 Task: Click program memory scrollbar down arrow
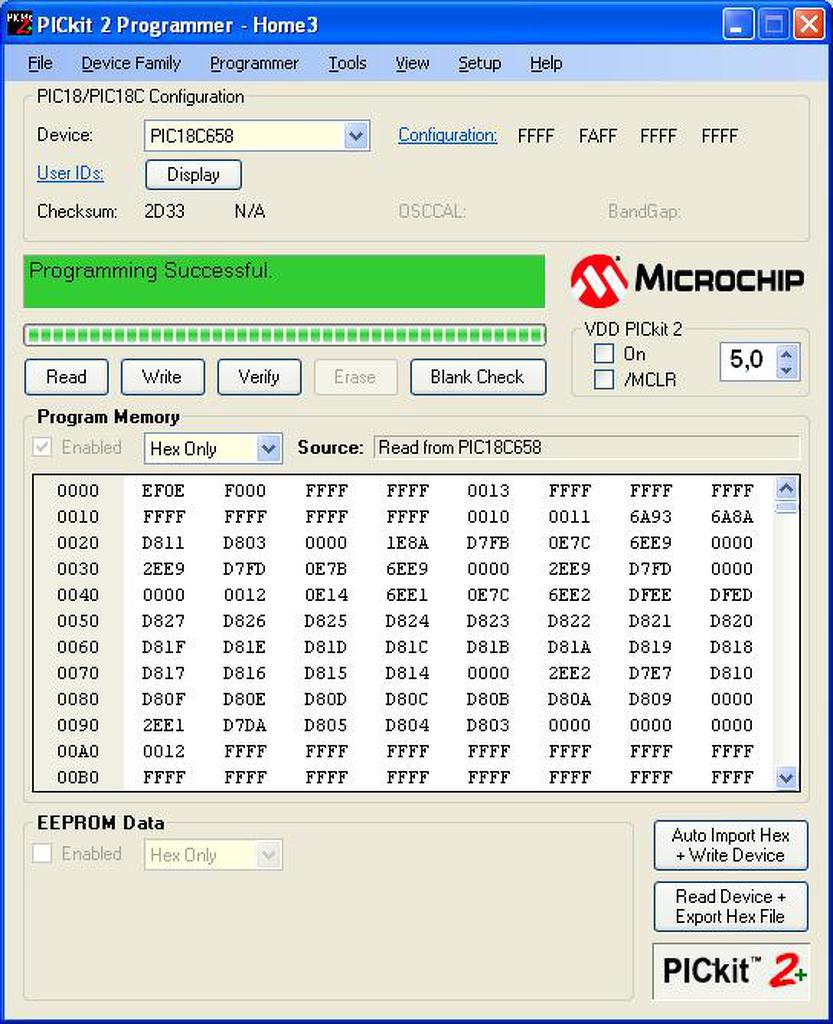tap(787, 778)
